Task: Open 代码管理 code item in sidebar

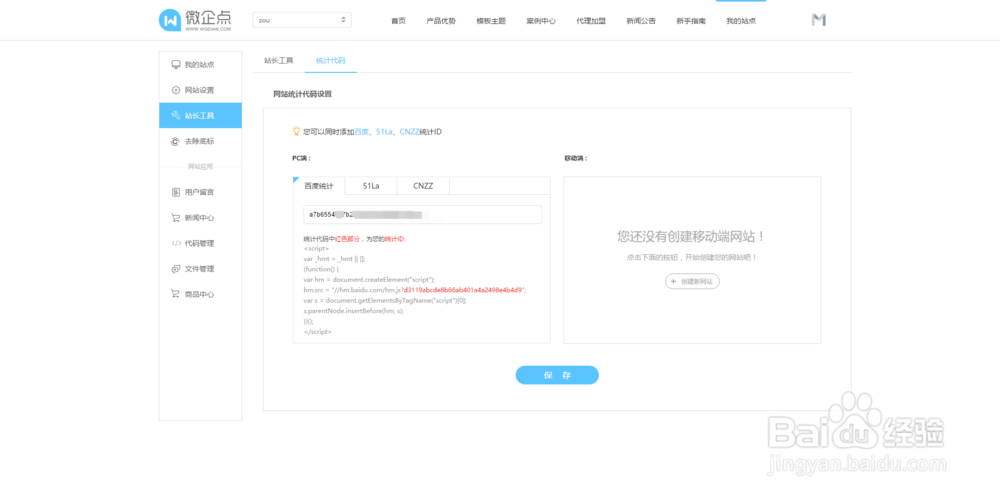Action: [200, 243]
